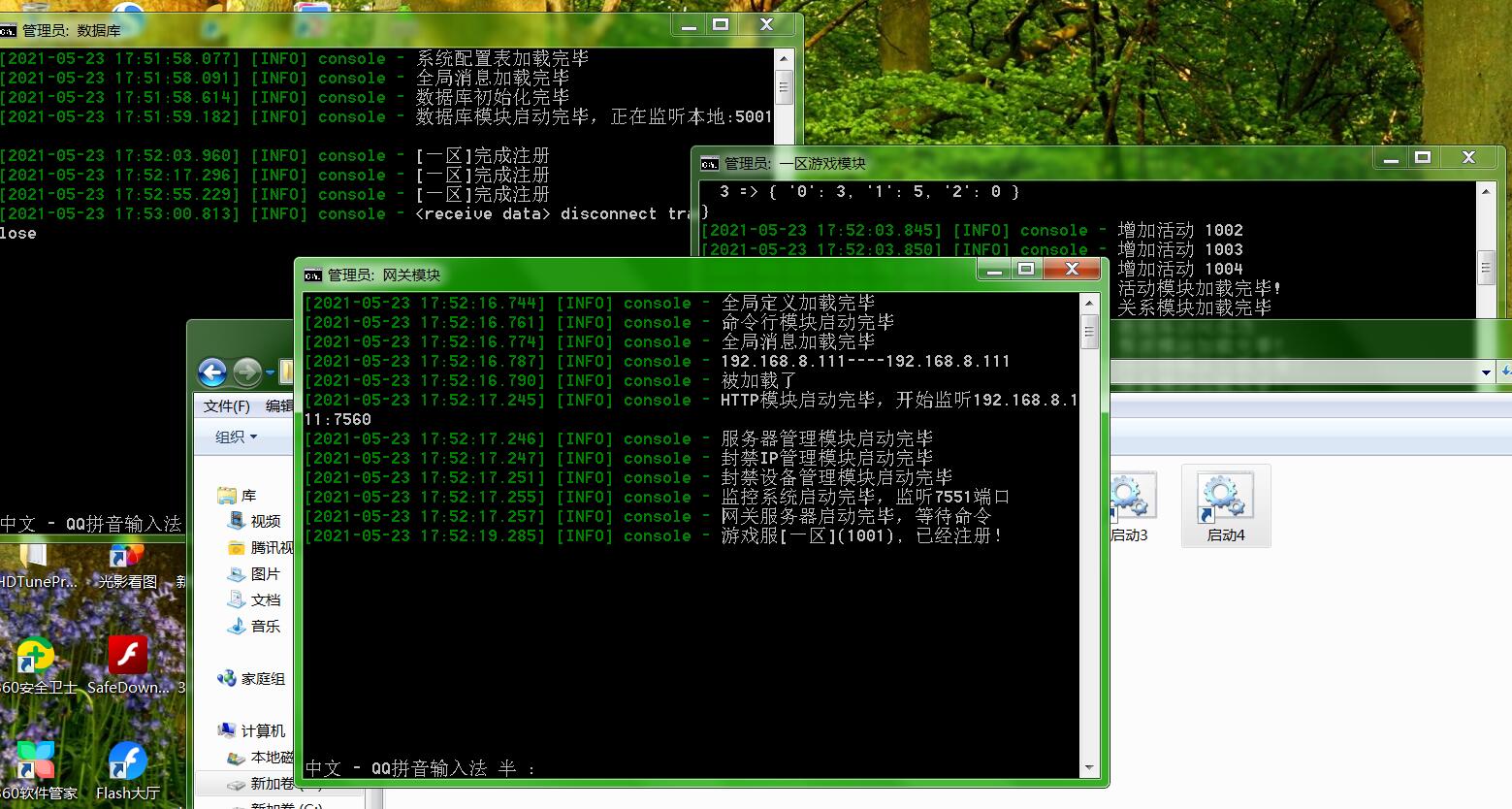This screenshot has width=1512, height=809.
Task: Open 音乐 library in the sidebar
Action: click(x=265, y=626)
